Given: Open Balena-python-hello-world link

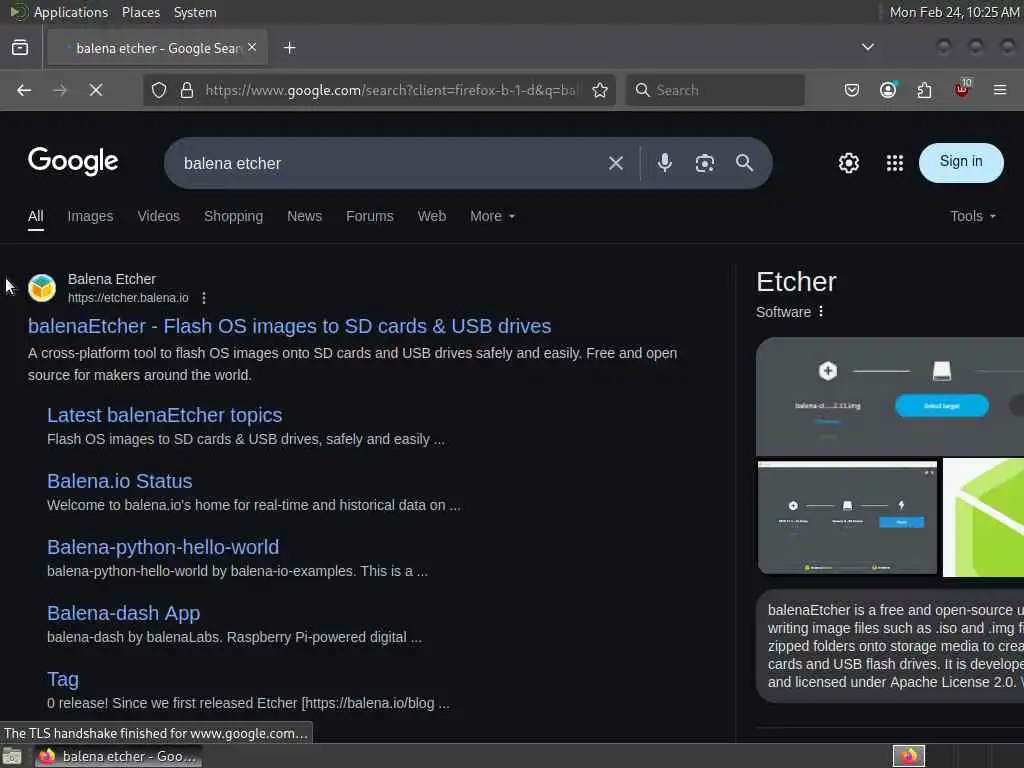Looking at the screenshot, I should tap(163, 547).
